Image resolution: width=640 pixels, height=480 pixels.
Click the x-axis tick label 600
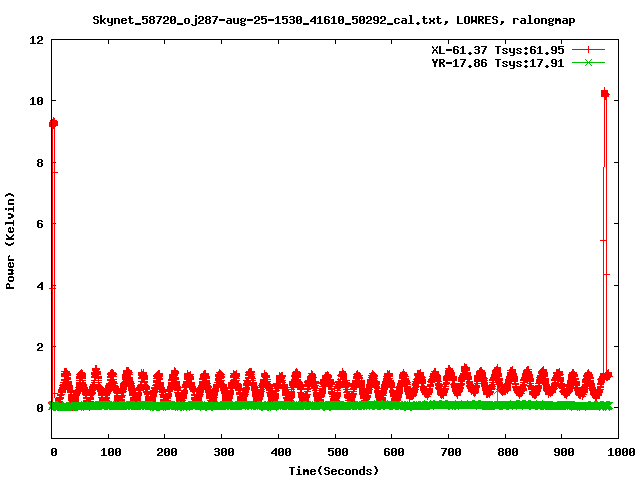click(393, 452)
